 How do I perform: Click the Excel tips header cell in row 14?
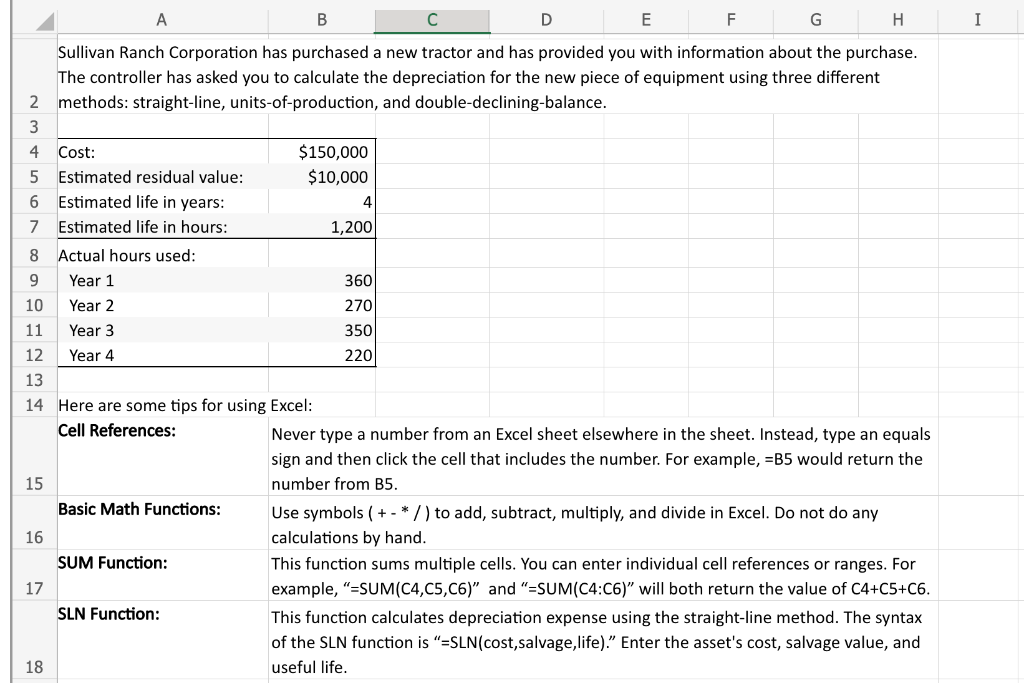[x=160, y=405]
